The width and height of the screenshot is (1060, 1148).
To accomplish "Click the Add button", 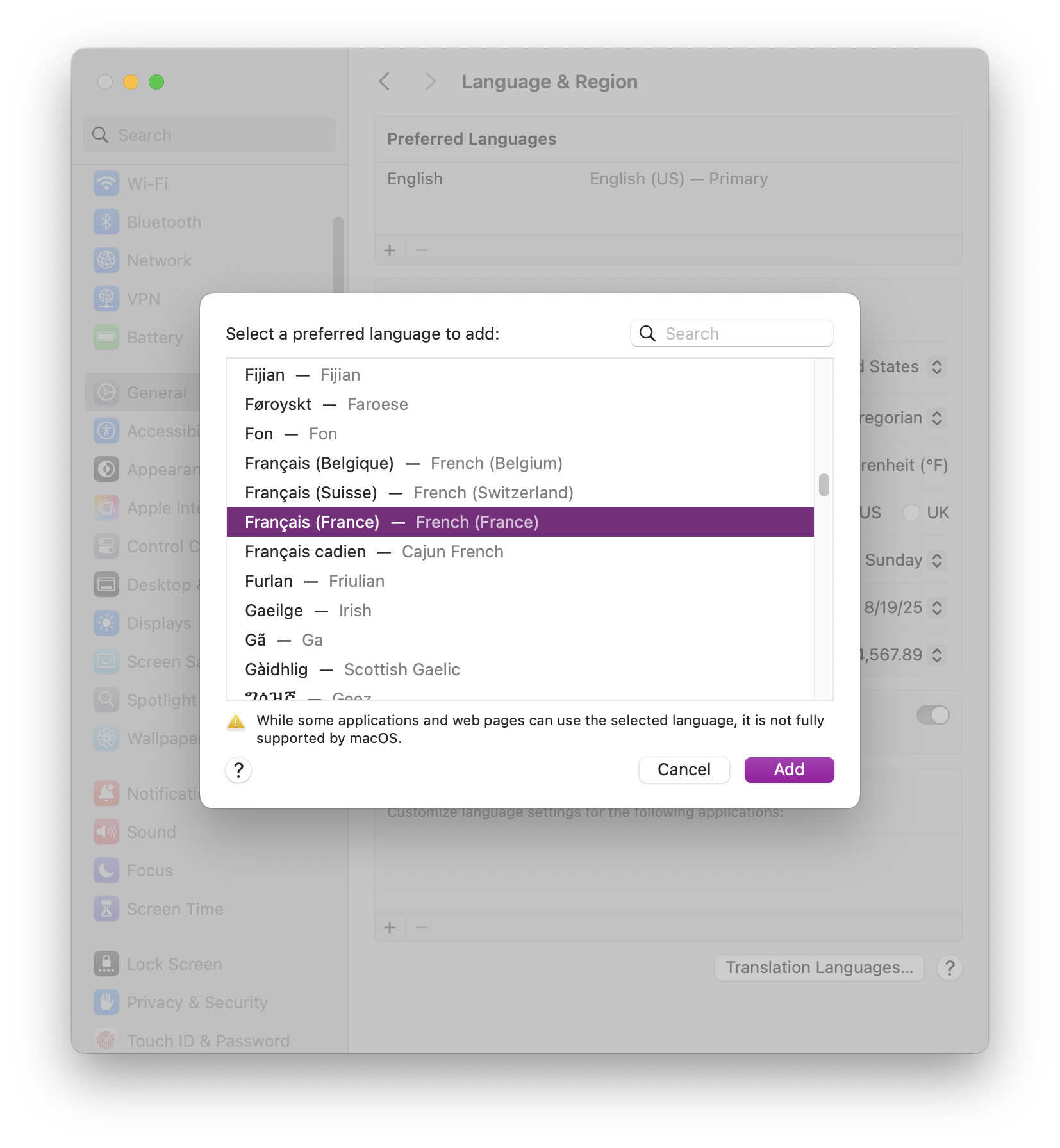I will click(x=789, y=770).
